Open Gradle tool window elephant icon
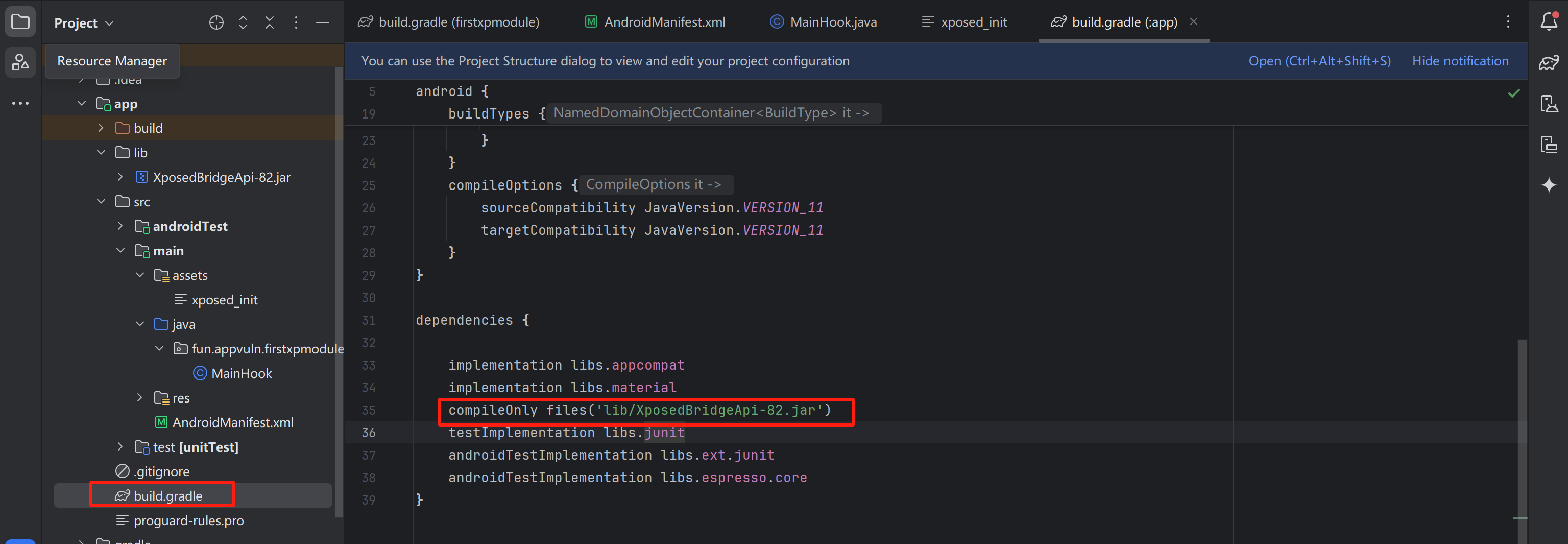This screenshot has width=1568, height=544. [1549, 63]
